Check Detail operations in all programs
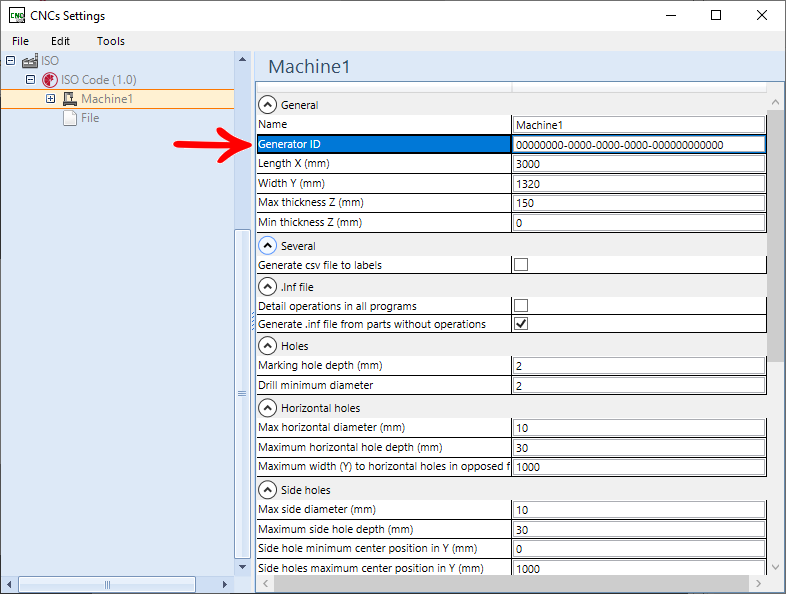This screenshot has height=603, width=786. [x=520, y=305]
